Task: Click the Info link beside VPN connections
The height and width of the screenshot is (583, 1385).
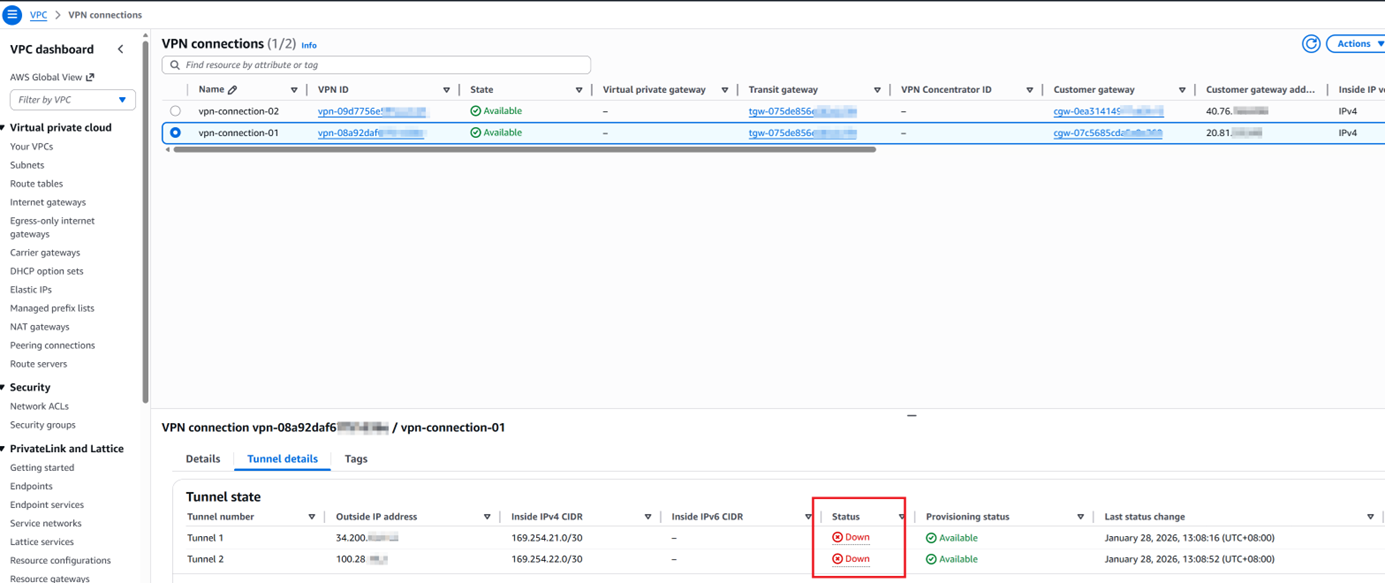Action: coord(309,45)
